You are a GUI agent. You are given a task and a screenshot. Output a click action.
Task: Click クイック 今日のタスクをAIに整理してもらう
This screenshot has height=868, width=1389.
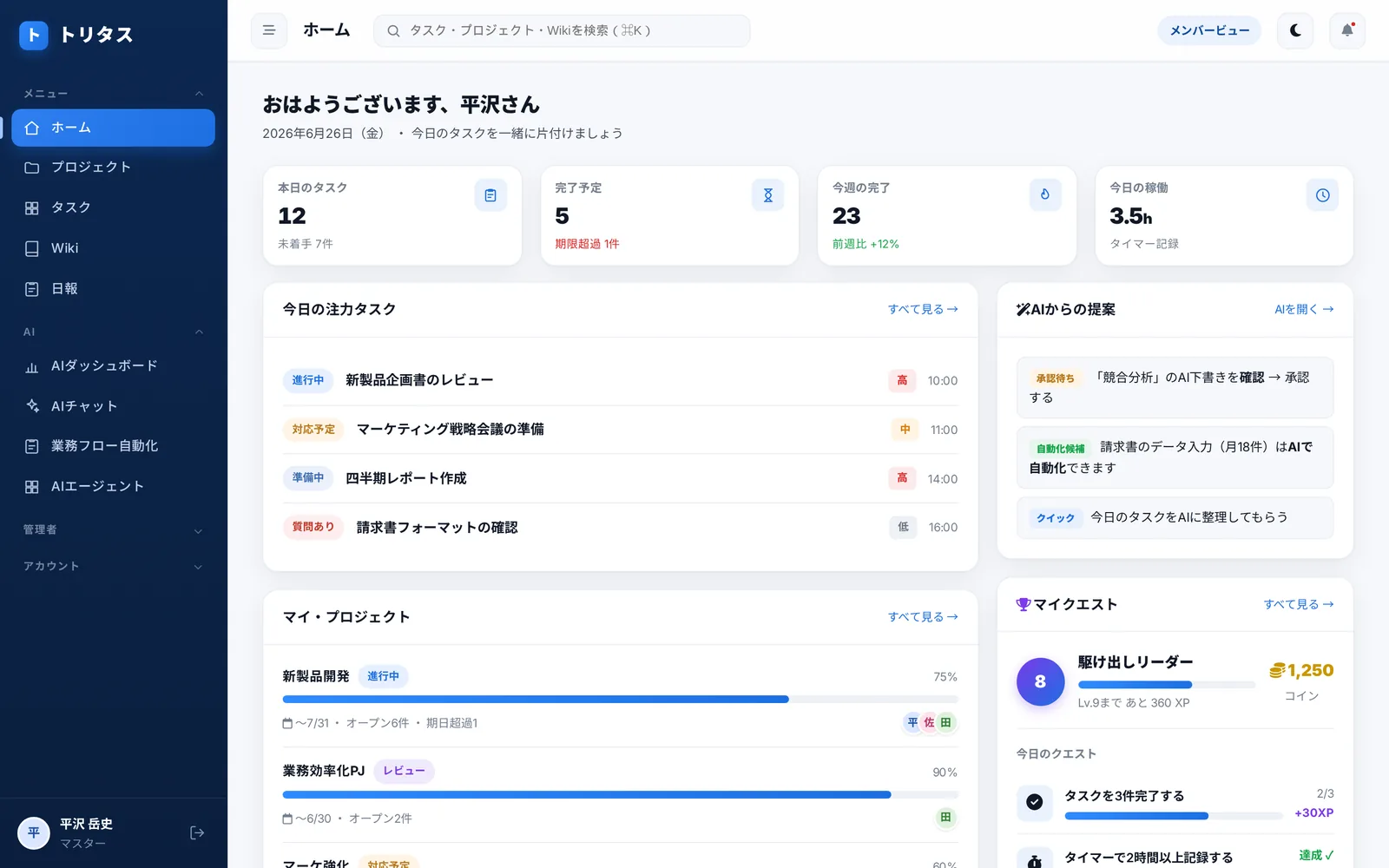click(x=1175, y=517)
